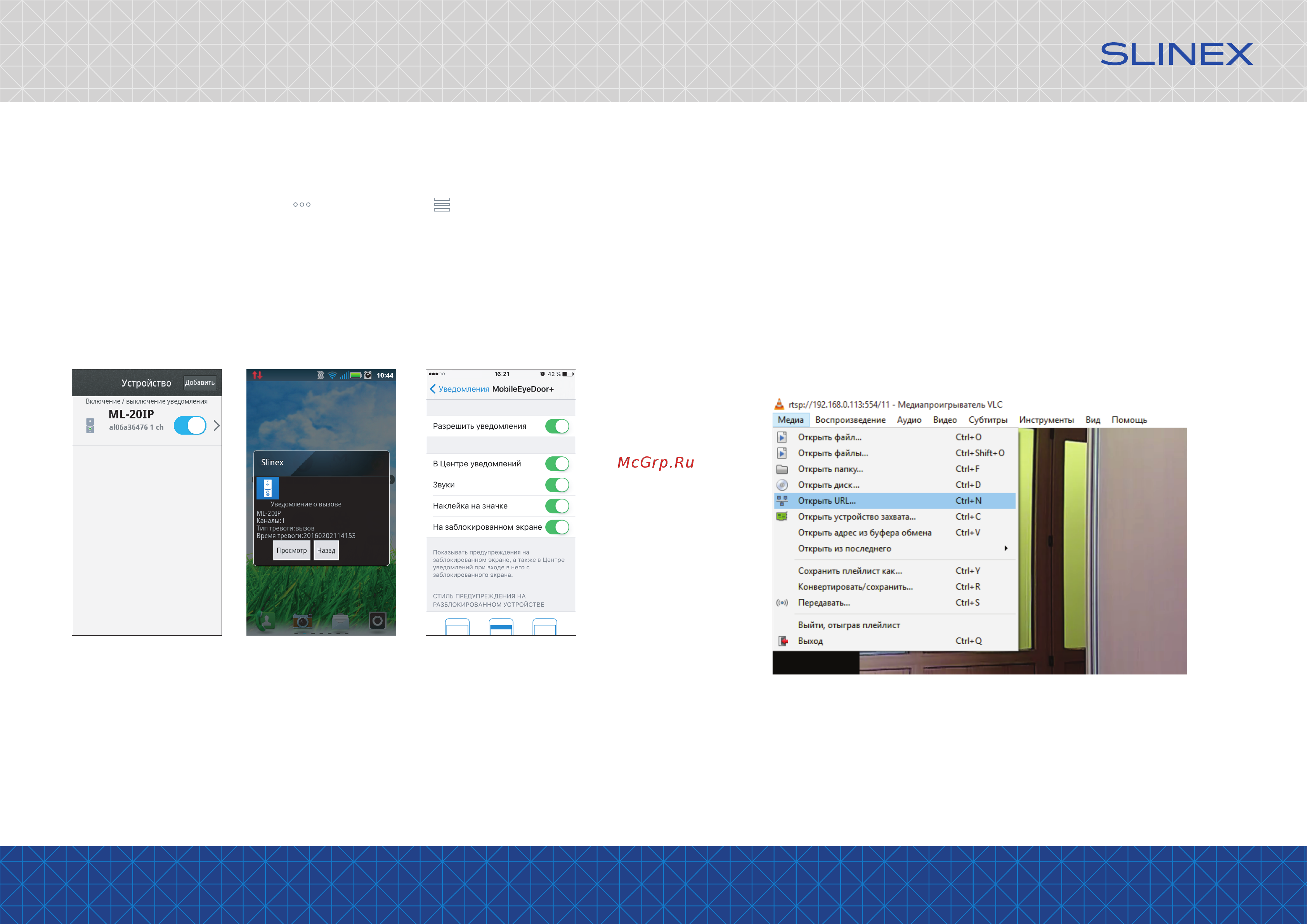Go back to Уведомления in iOS settings
Screen dimensions: 1307x924
(x=459, y=389)
